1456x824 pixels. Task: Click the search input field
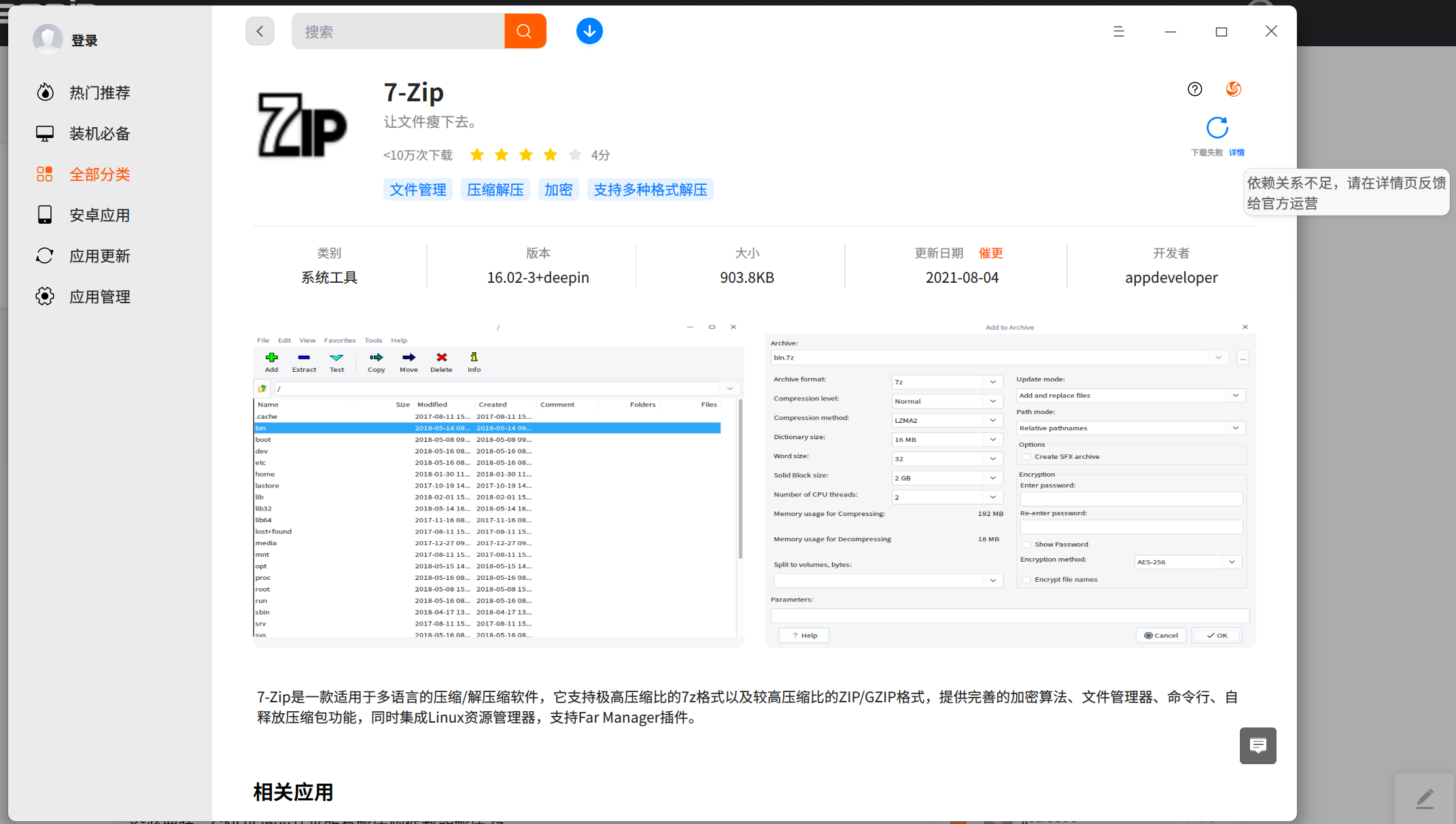click(398, 31)
